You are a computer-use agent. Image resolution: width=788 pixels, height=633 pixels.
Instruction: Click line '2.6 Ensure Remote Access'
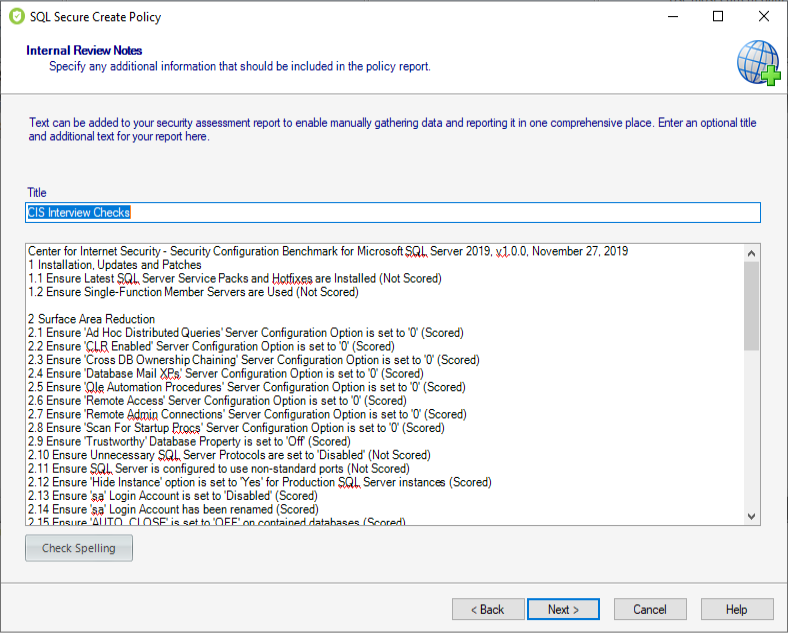coord(218,400)
